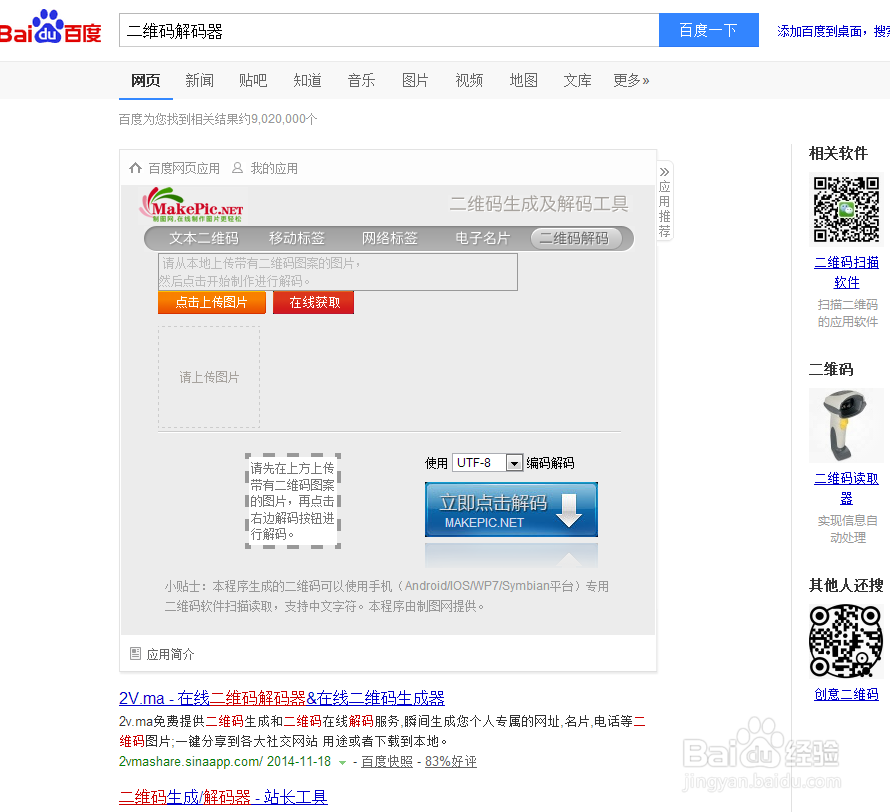The width and height of the screenshot is (890, 812).
Task: Open the 2V.ma 在线二维码解码器 result link
Action: [282, 697]
